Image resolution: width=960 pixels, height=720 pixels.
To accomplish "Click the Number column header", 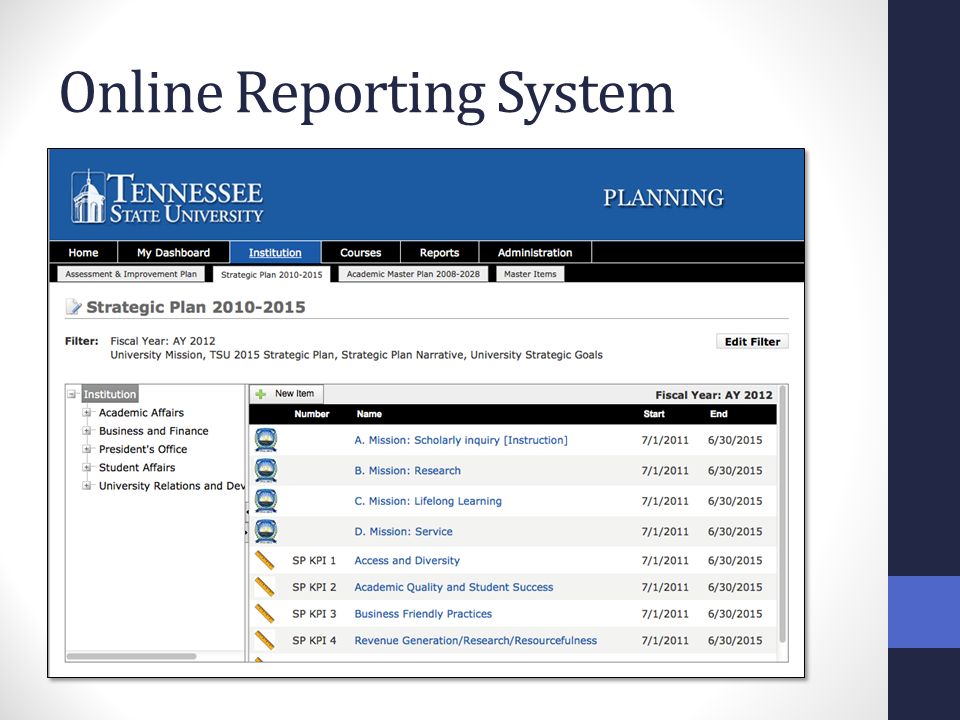I will pos(312,414).
